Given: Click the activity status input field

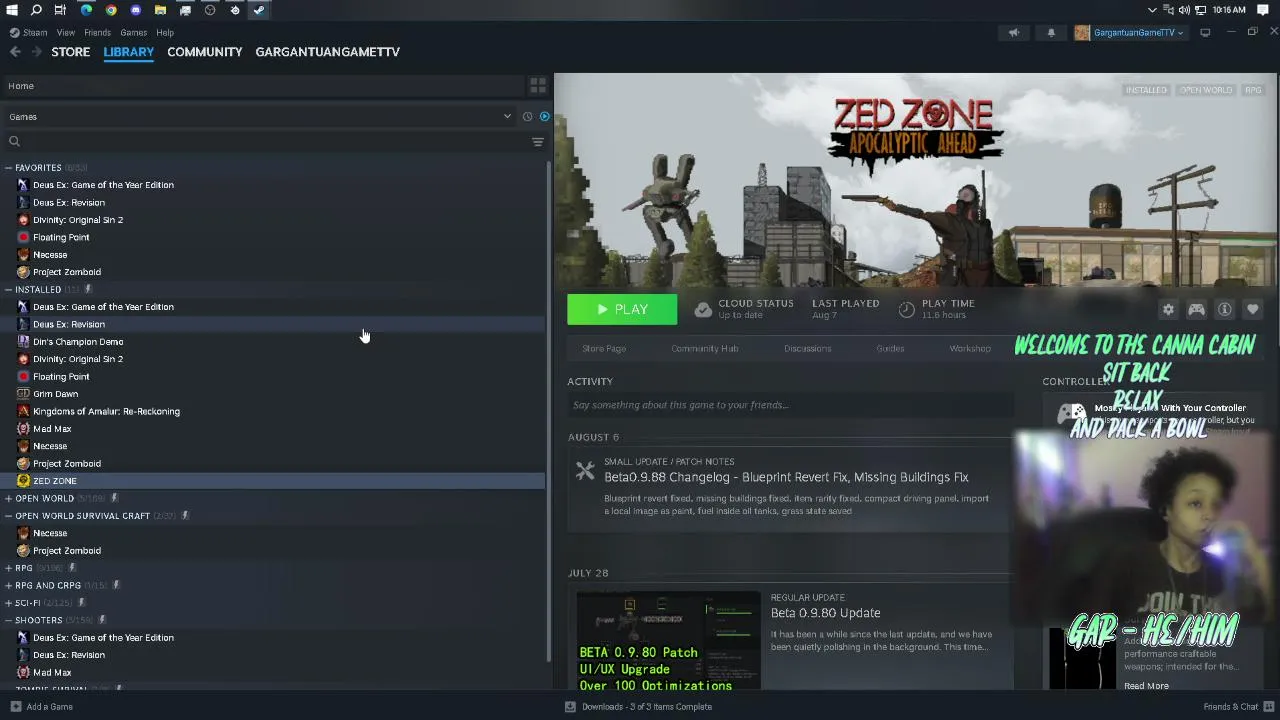Looking at the screenshot, I should [790, 405].
